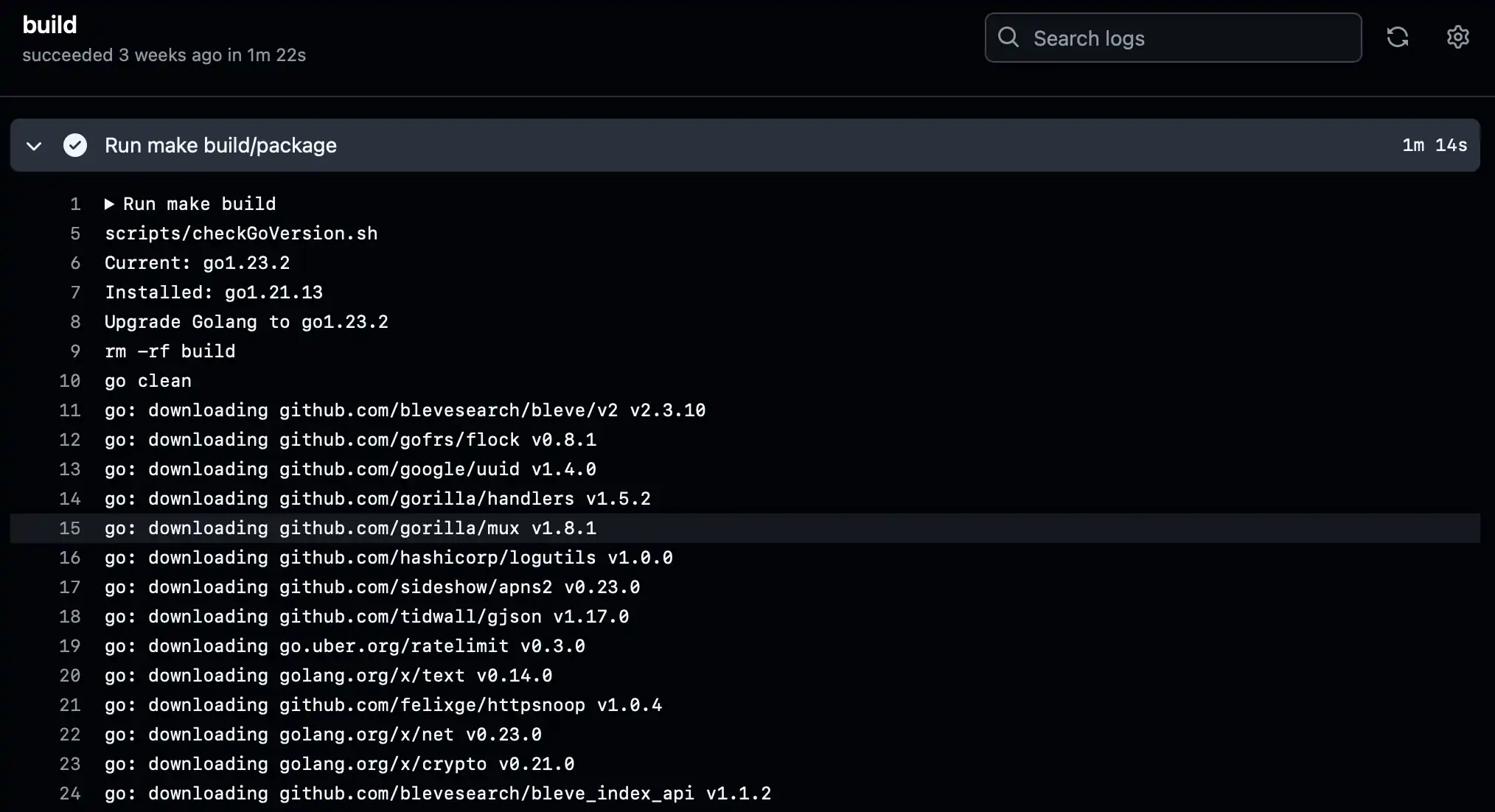
Task: Click line number 1
Action: [x=74, y=204]
